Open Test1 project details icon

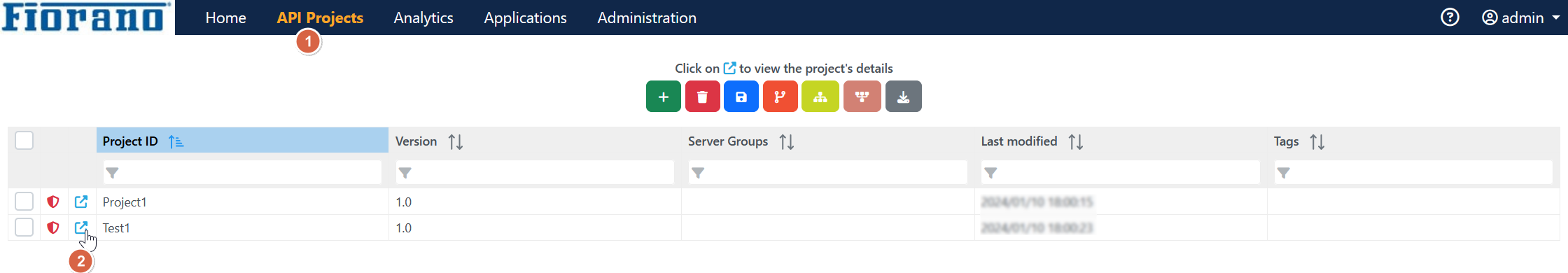point(81,227)
